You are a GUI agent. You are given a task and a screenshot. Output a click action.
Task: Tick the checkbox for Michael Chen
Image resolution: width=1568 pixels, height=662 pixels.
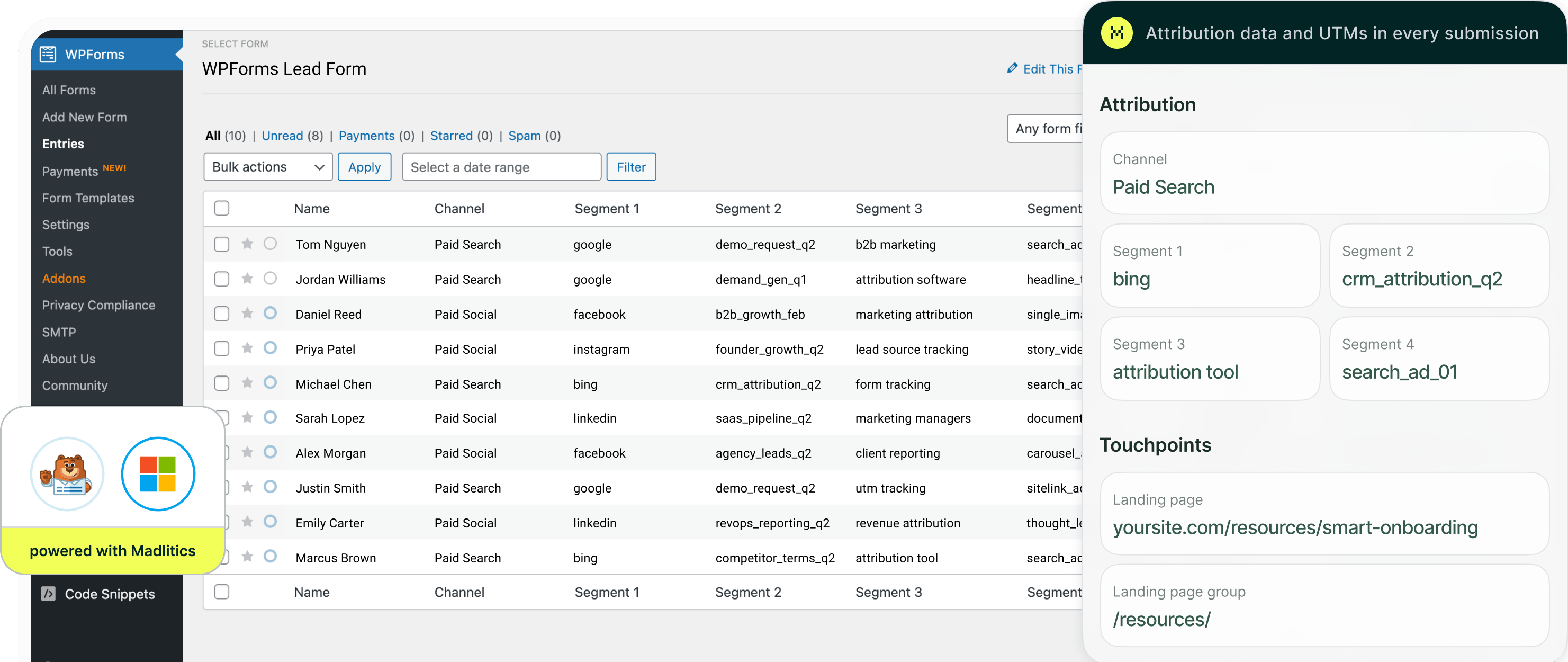[x=222, y=383]
